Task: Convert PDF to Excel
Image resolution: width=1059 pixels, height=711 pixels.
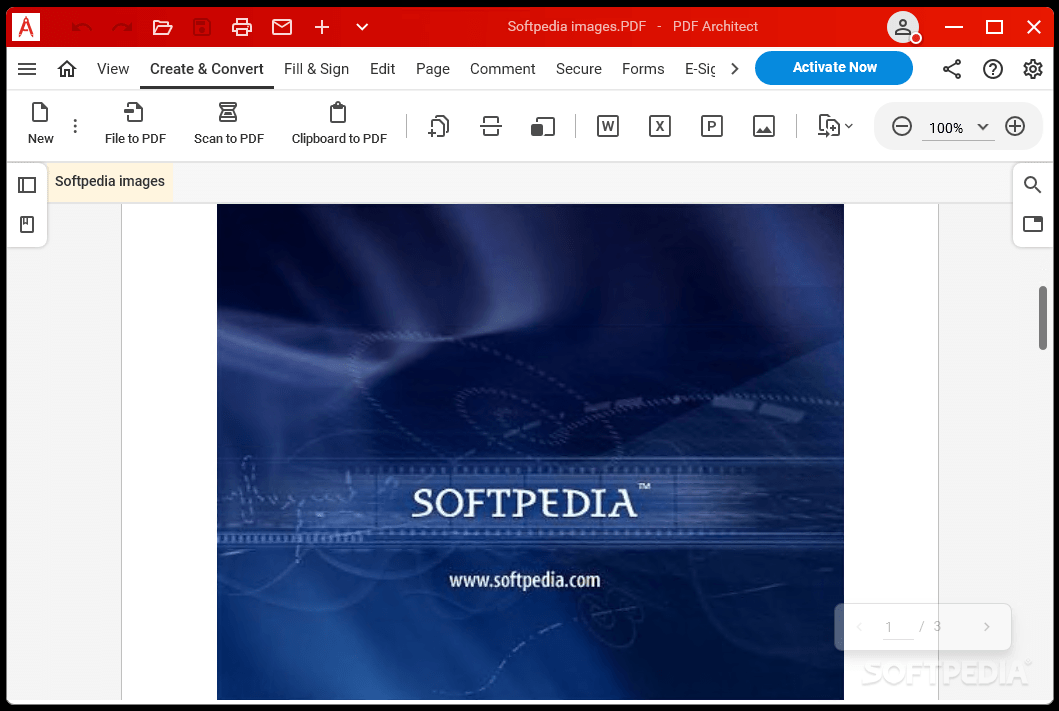Action: point(660,126)
